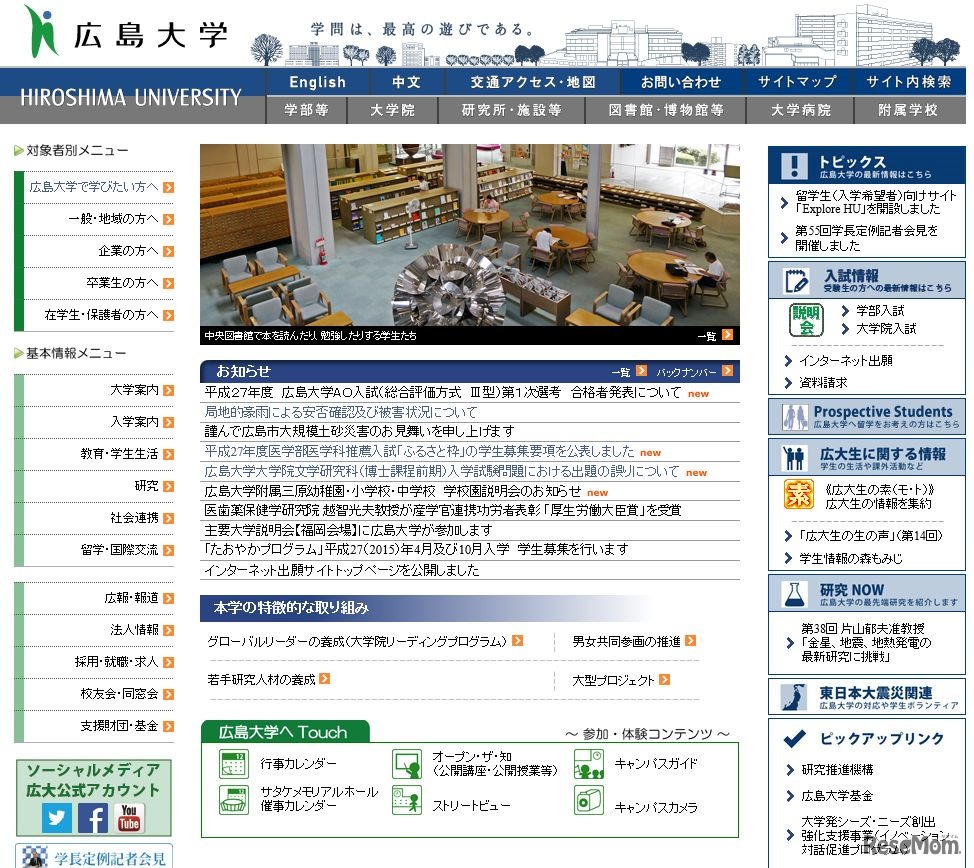Open 在学生・保護者の方へ sidebar link
The image size is (974, 868).
[x=99, y=315]
